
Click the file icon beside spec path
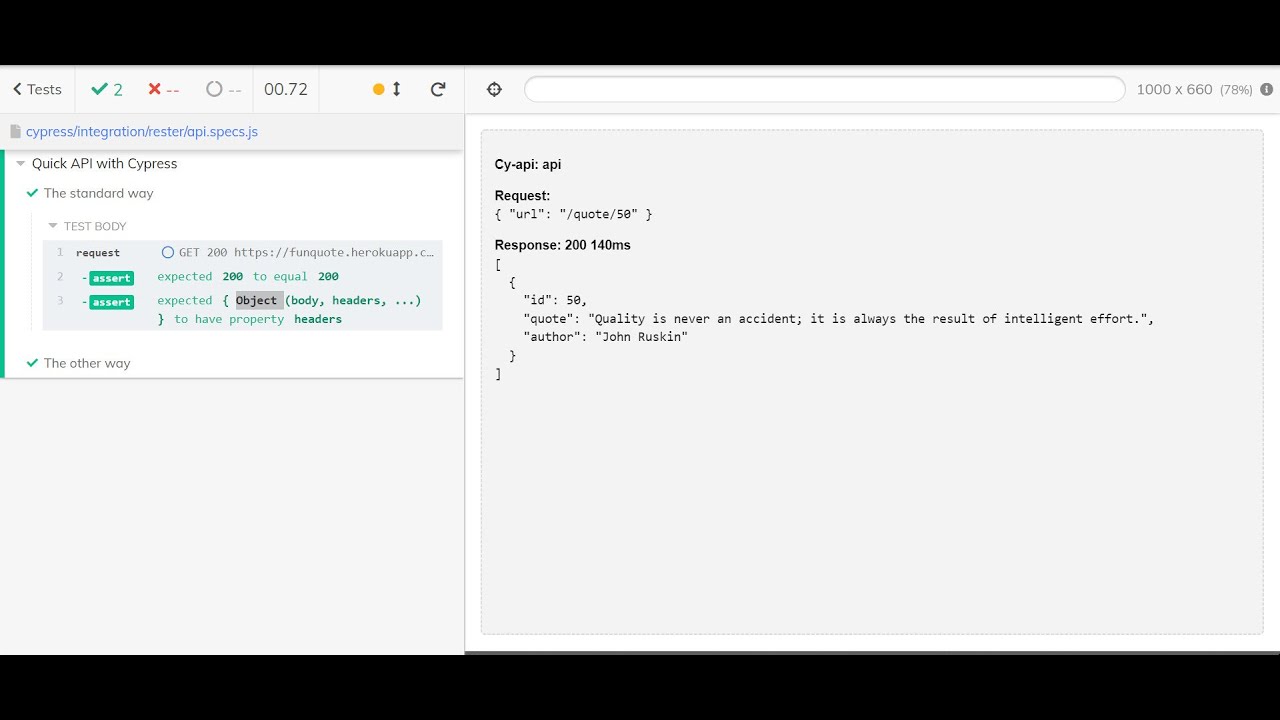pyautogui.click(x=16, y=132)
